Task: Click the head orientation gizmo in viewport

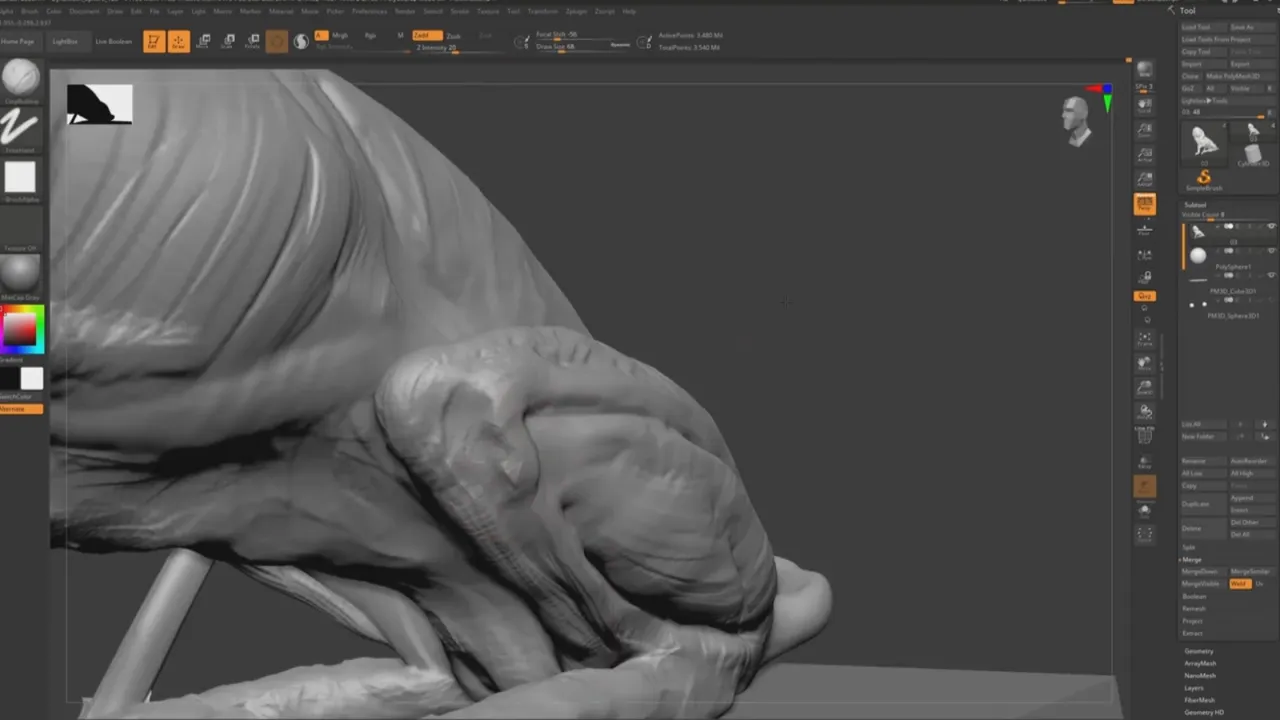Action: [x=1077, y=121]
